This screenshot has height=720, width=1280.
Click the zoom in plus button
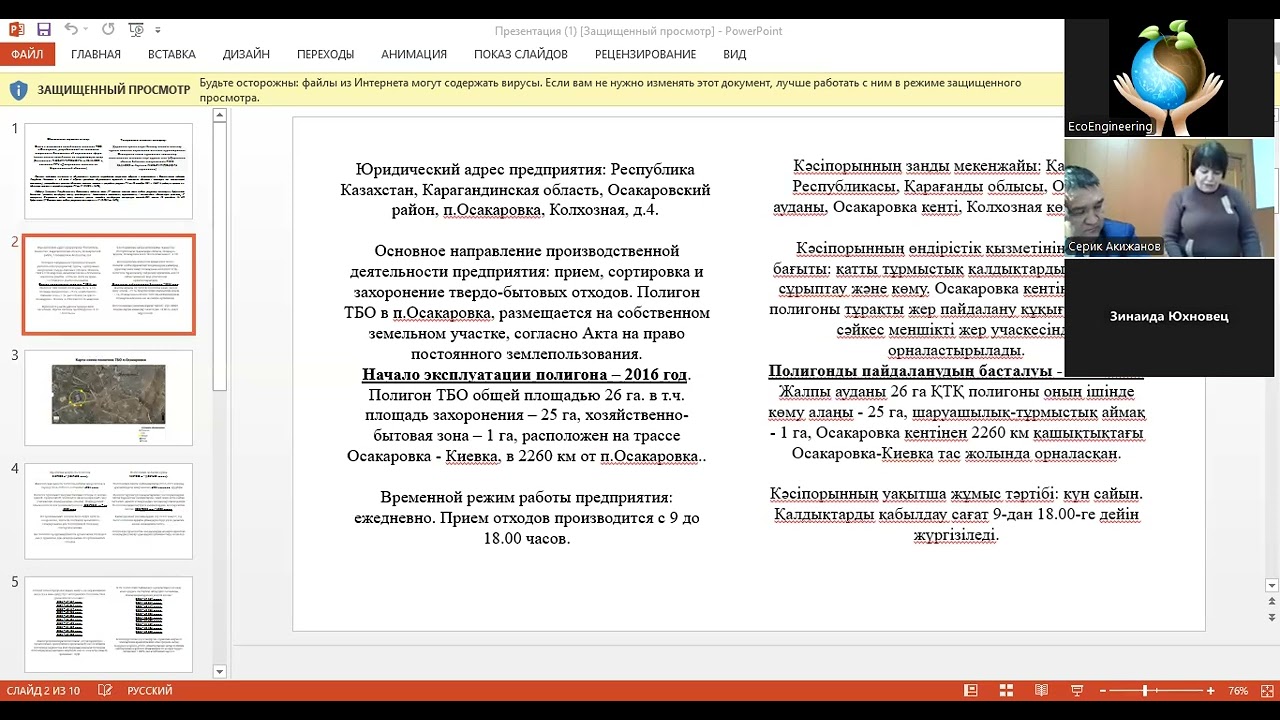pos(1210,691)
